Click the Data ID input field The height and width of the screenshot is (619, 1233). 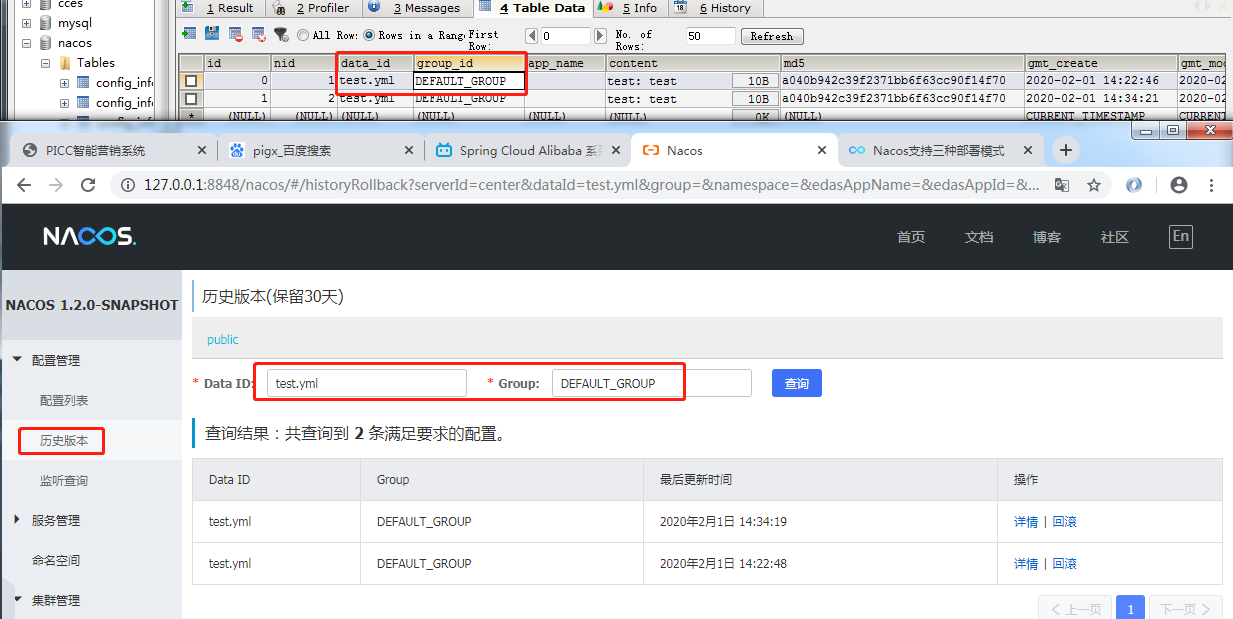pyautogui.click(x=367, y=383)
